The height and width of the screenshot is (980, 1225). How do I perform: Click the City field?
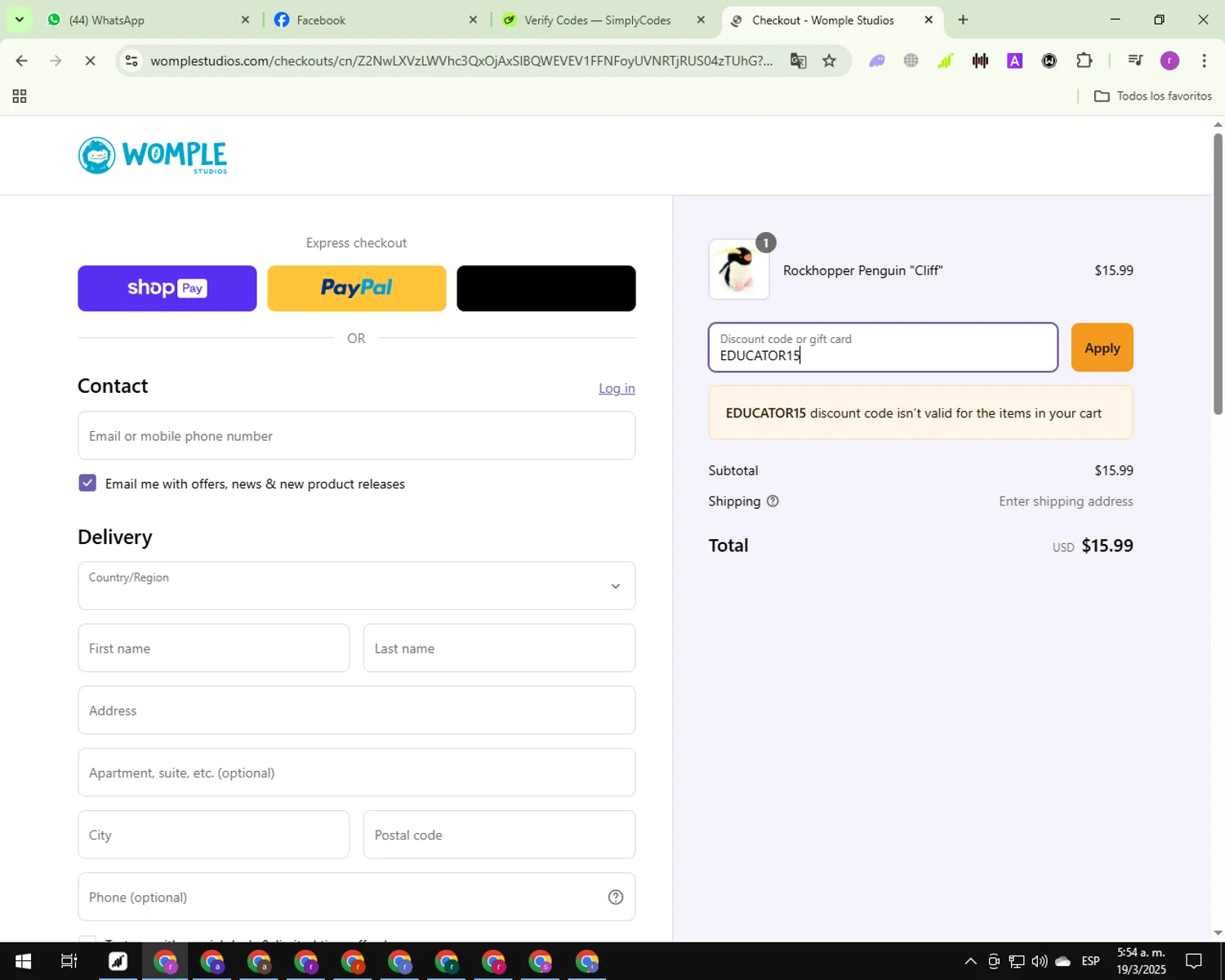(214, 835)
